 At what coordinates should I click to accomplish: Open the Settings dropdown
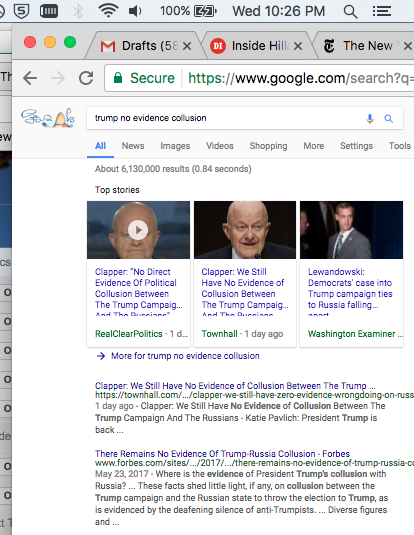pos(356,146)
